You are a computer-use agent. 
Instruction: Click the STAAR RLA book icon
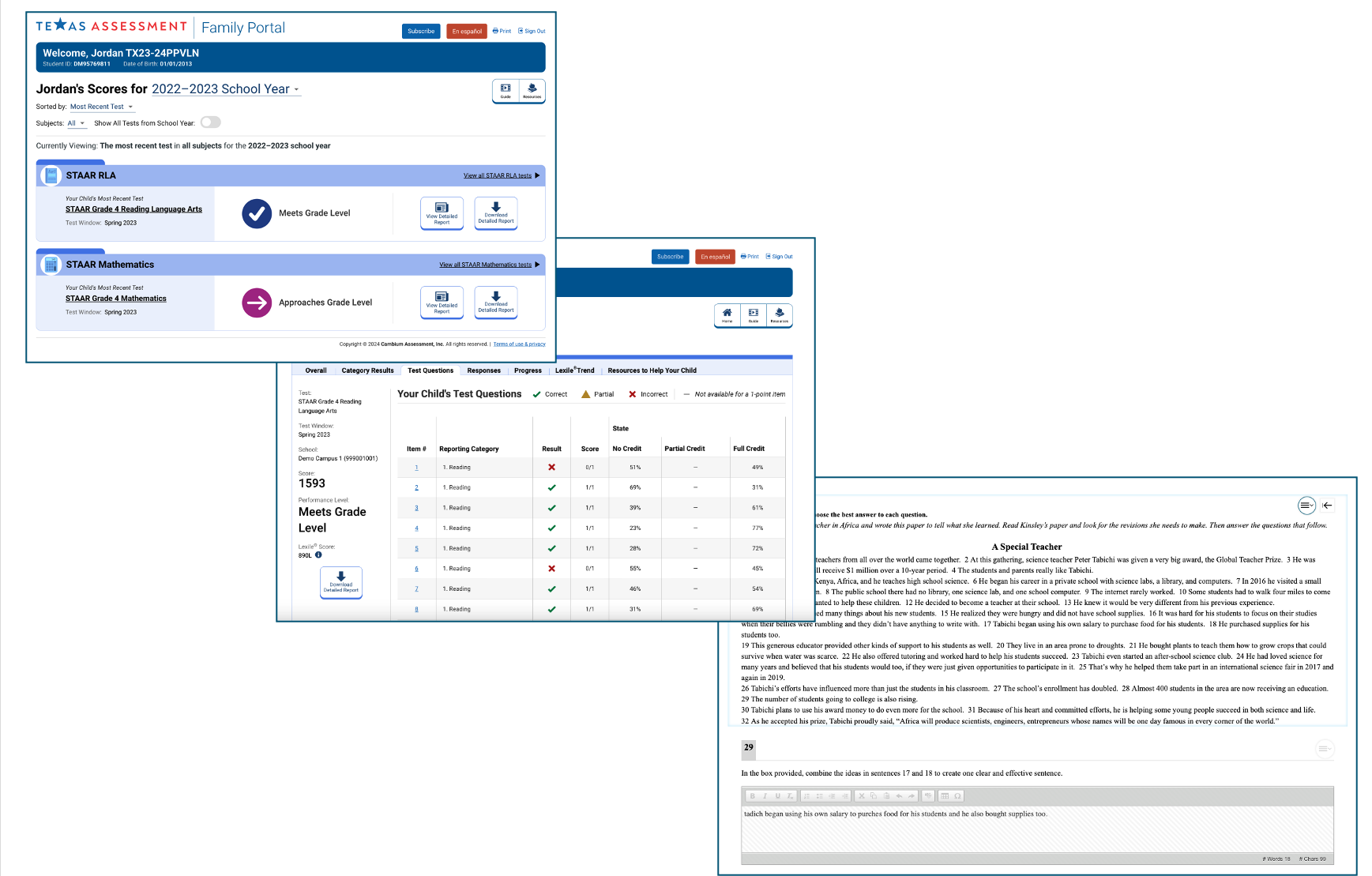click(51, 175)
